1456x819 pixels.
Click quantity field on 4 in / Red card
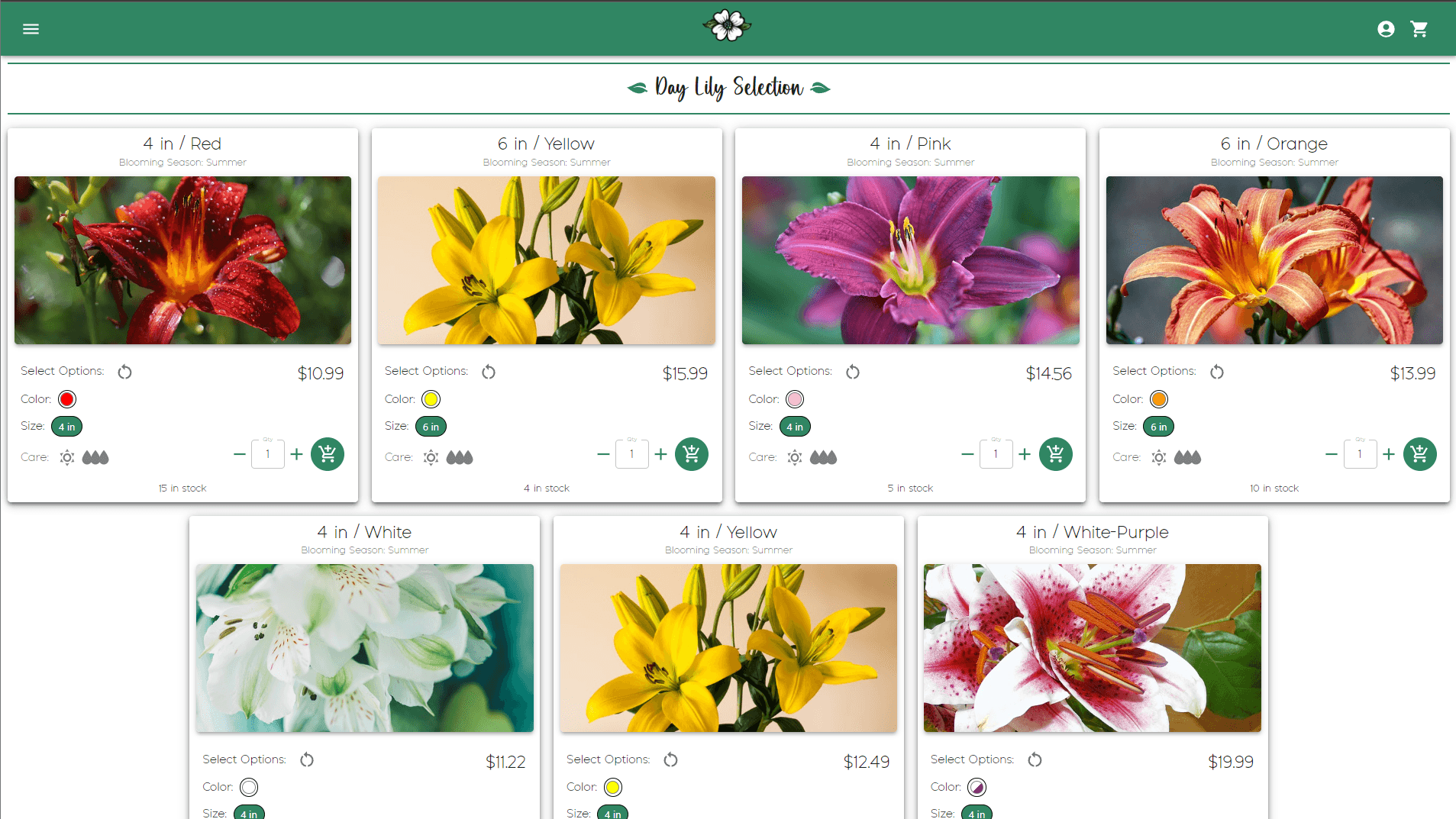pos(268,454)
